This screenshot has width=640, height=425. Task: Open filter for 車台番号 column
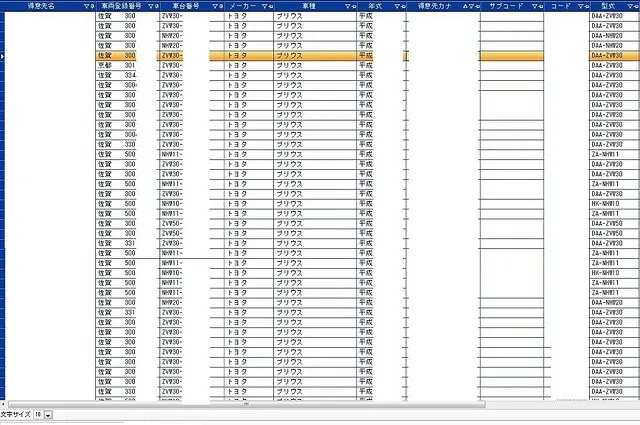point(215,6)
